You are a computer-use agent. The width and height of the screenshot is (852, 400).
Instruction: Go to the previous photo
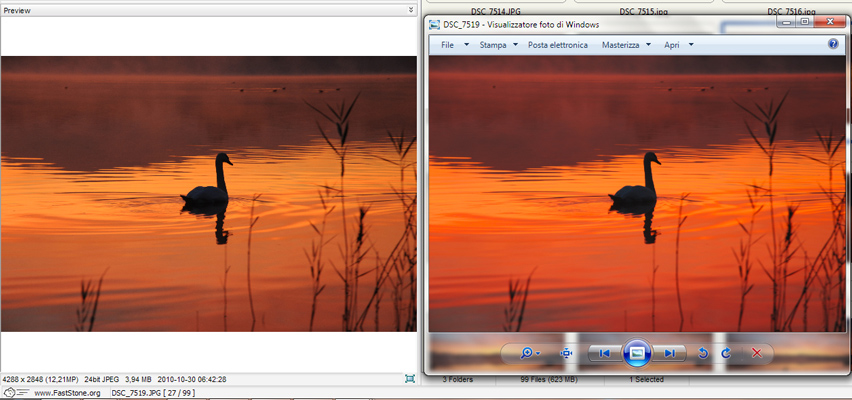601,353
